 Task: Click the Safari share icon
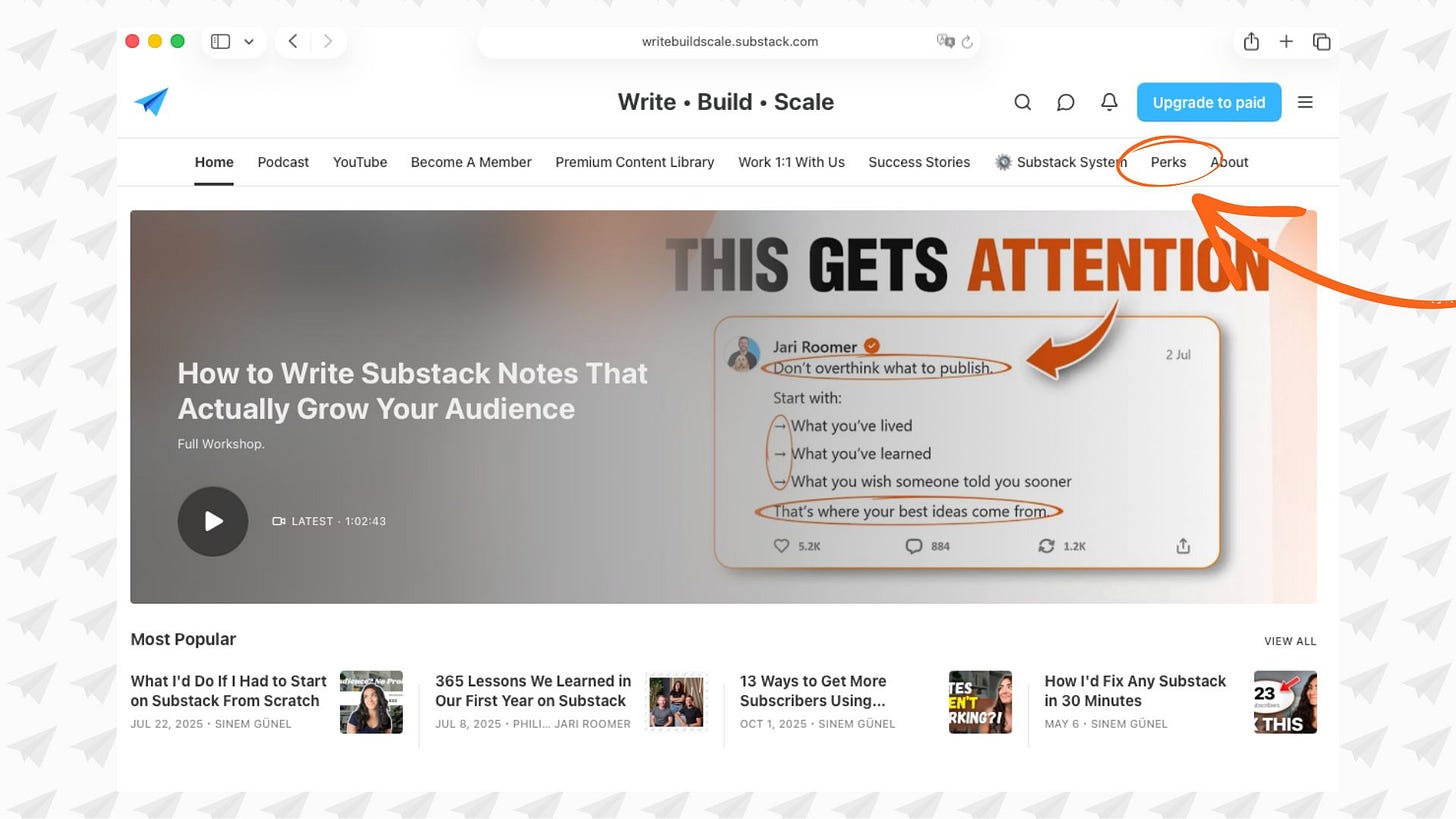coord(1251,41)
